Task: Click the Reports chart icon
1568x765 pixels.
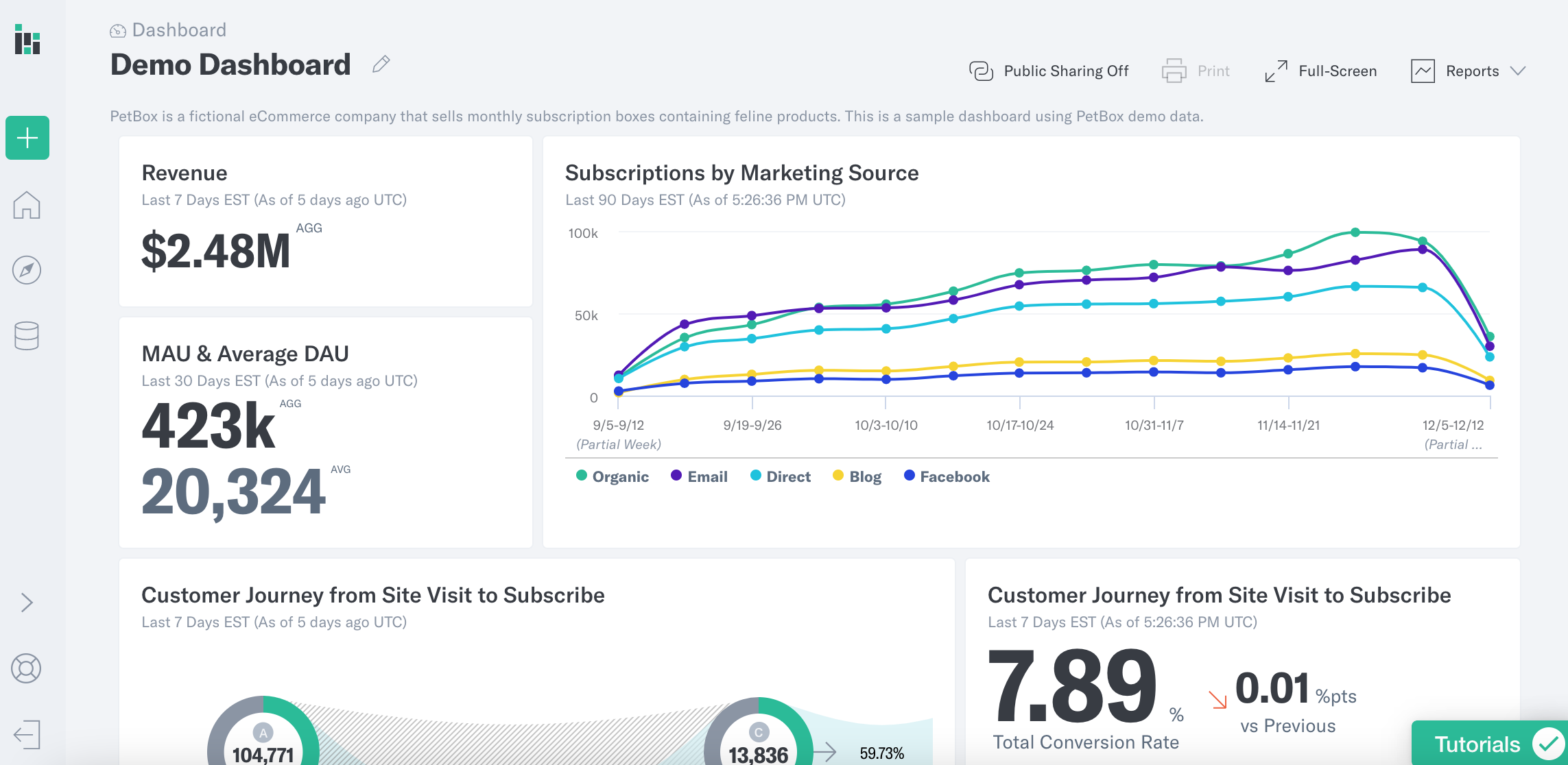Action: pyautogui.click(x=1423, y=71)
